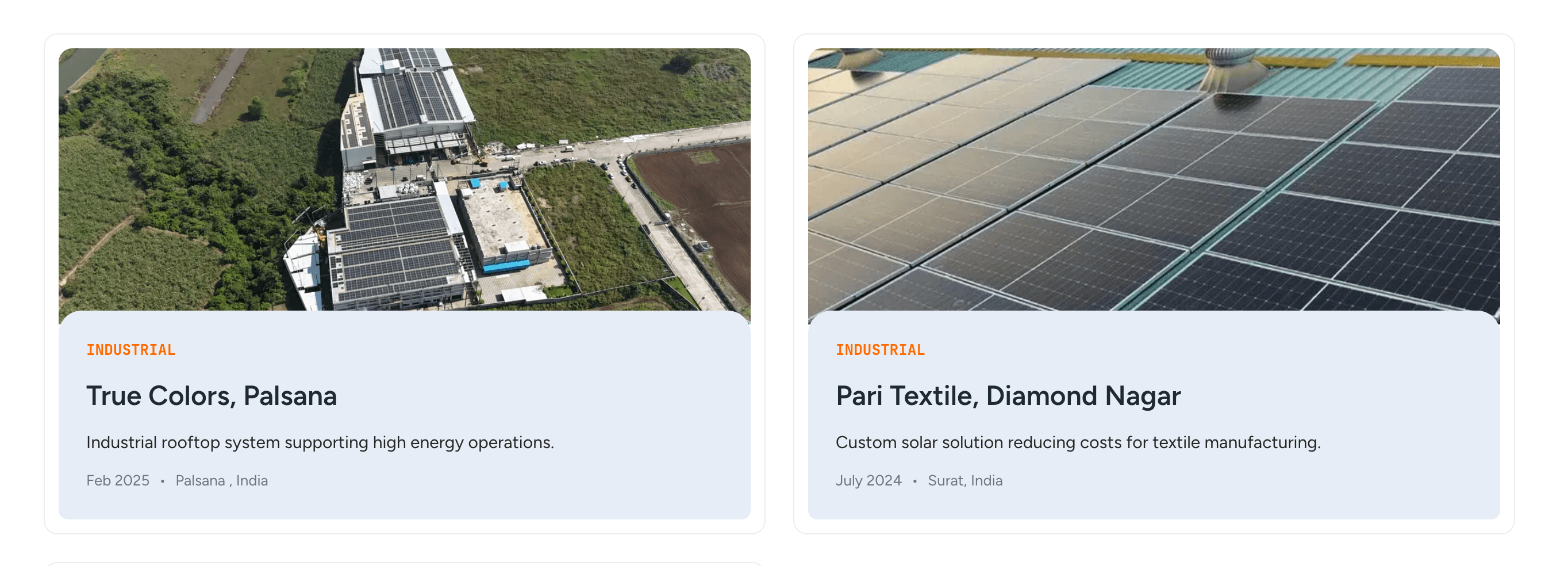Click the Palsana, India location text
1568x566 pixels.
coord(221,481)
